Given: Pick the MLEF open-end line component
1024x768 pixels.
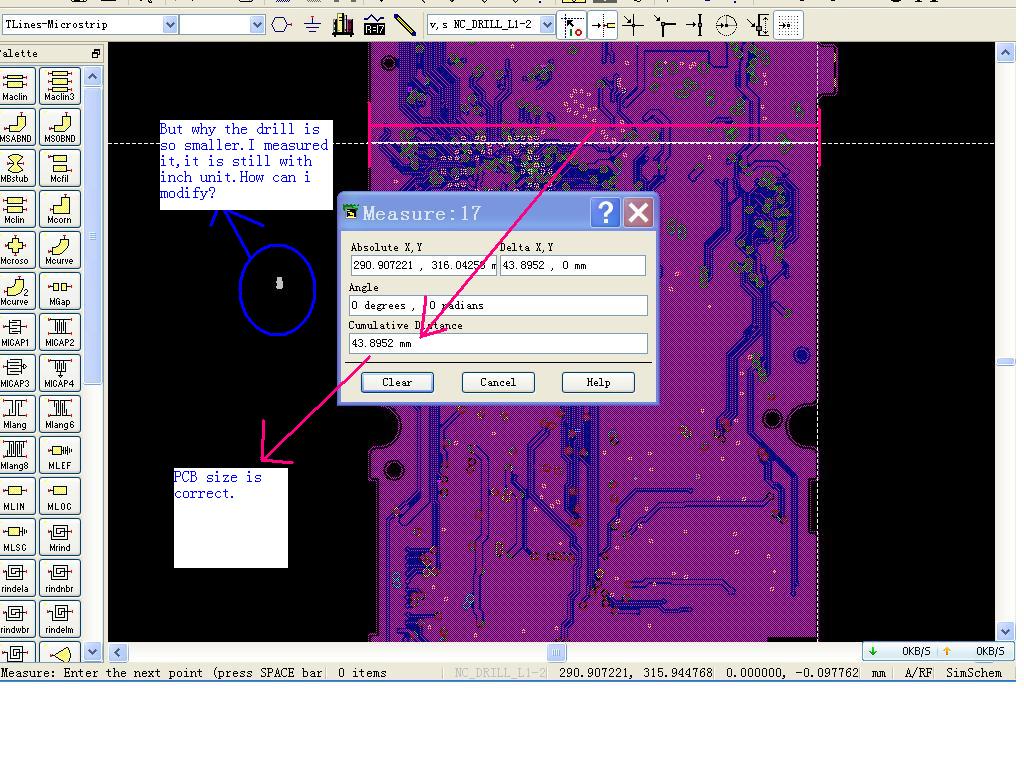Looking at the screenshot, I should (59, 456).
